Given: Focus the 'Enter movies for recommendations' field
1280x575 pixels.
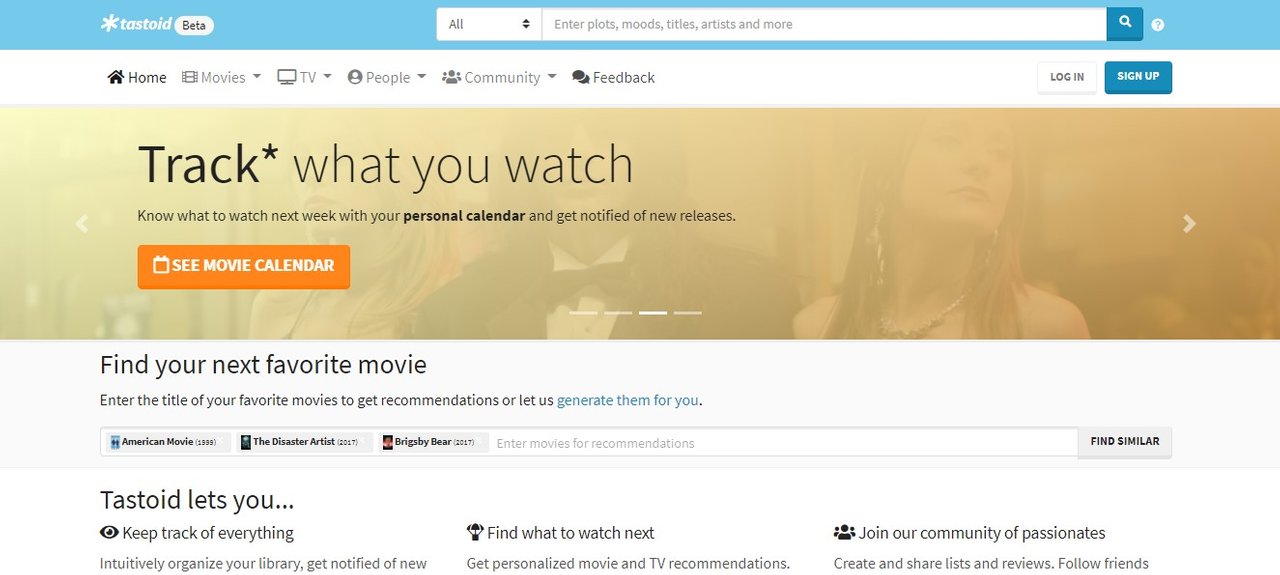Looking at the screenshot, I should tap(784, 443).
